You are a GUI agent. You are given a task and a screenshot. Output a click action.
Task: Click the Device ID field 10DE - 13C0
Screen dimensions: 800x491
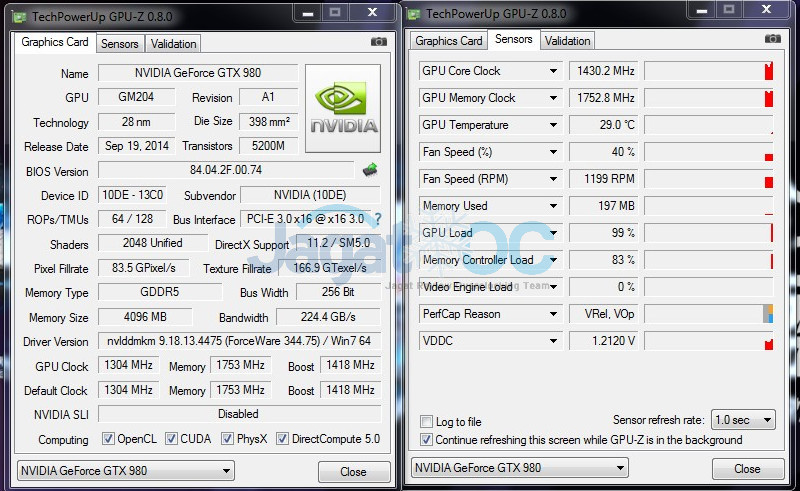click(132, 195)
